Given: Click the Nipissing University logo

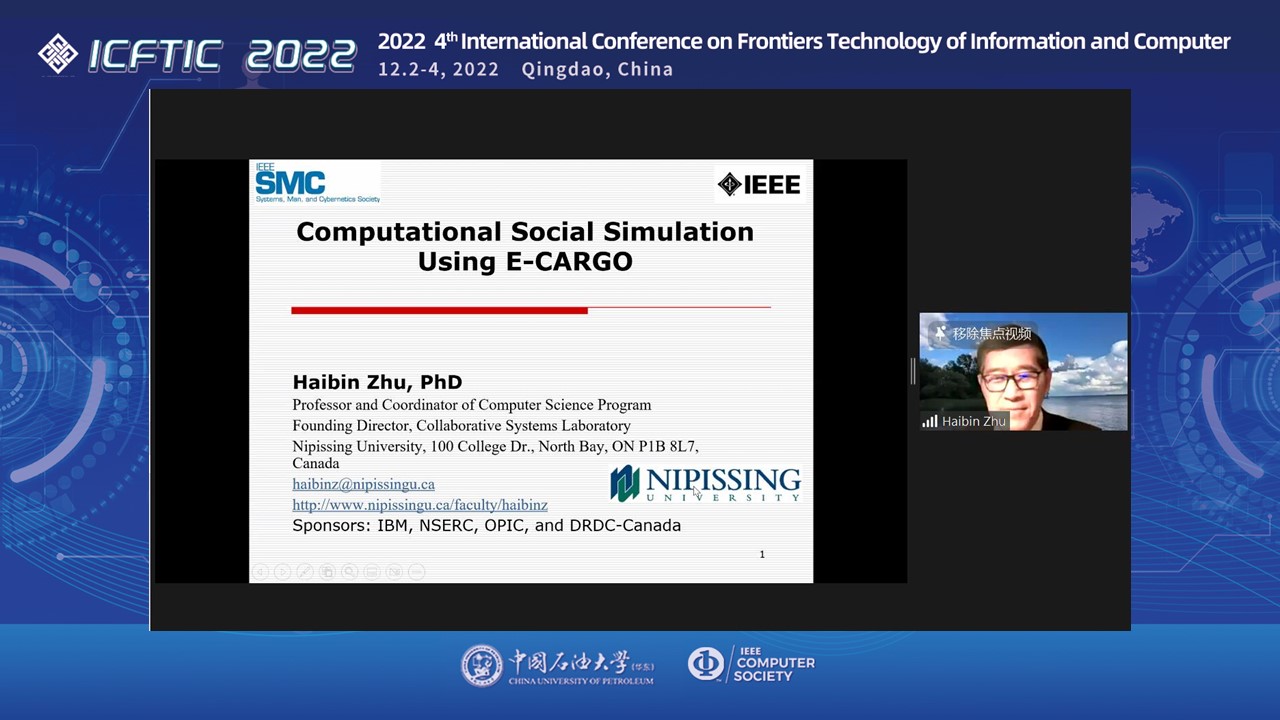Looking at the screenshot, I should click(x=705, y=483).
